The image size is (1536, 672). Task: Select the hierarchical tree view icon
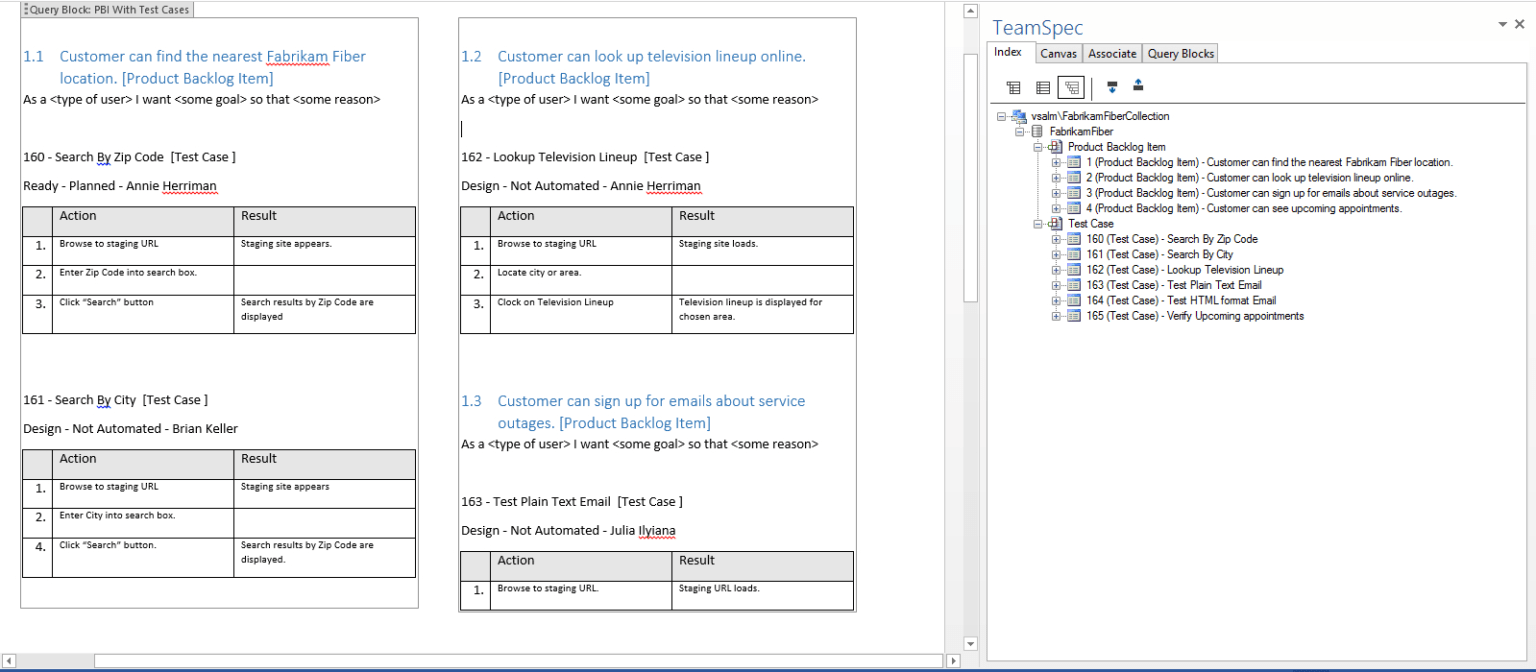coord(1071,87)
